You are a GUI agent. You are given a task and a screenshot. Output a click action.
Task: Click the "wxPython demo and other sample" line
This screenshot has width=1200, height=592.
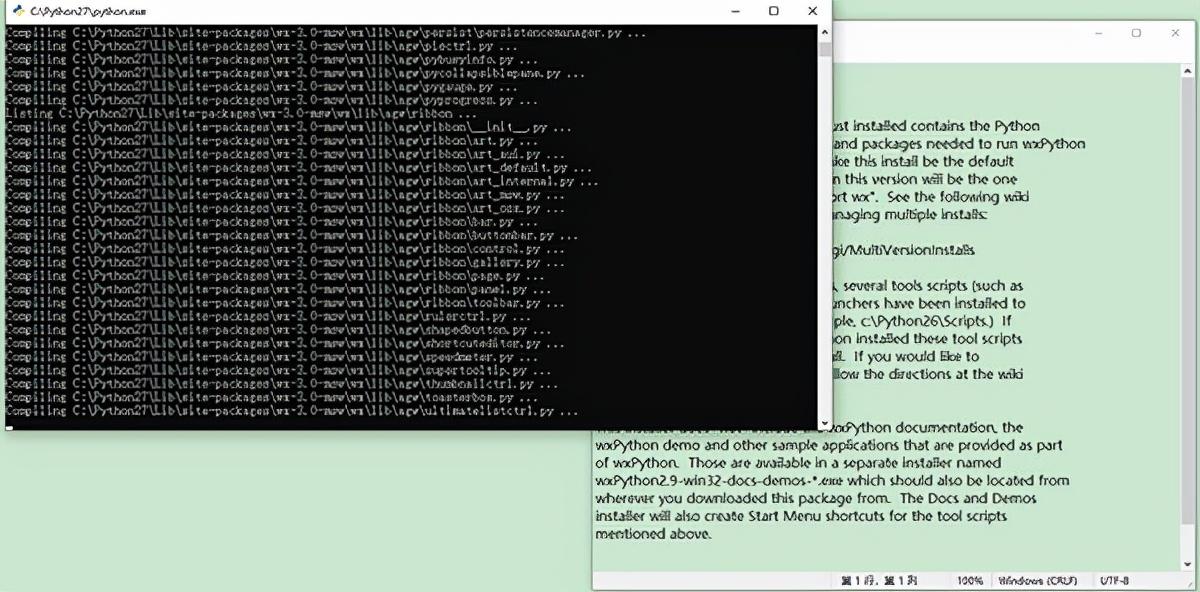coord(829,444)
